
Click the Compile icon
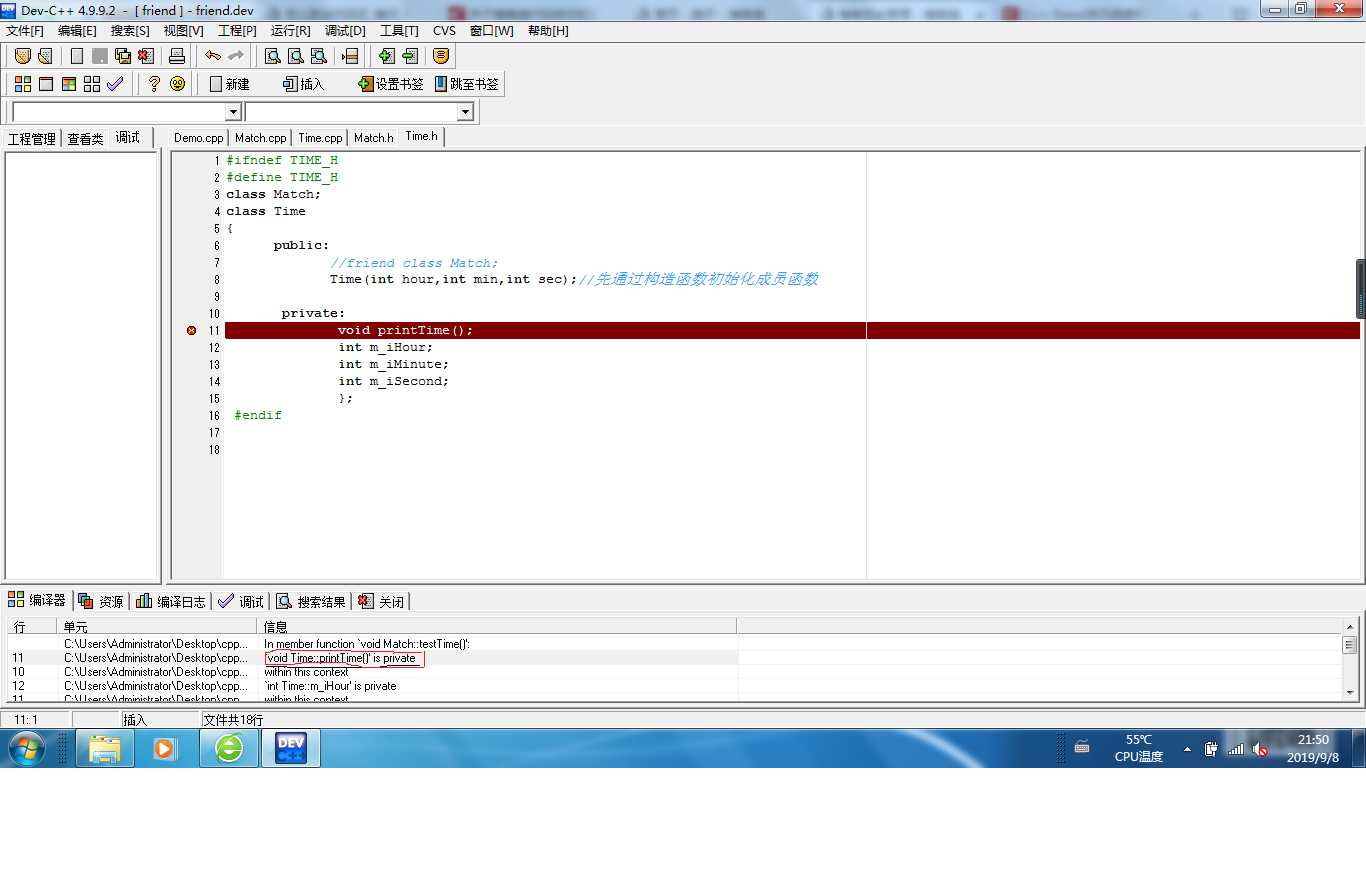pyautogui.click(x=22, y=84)
